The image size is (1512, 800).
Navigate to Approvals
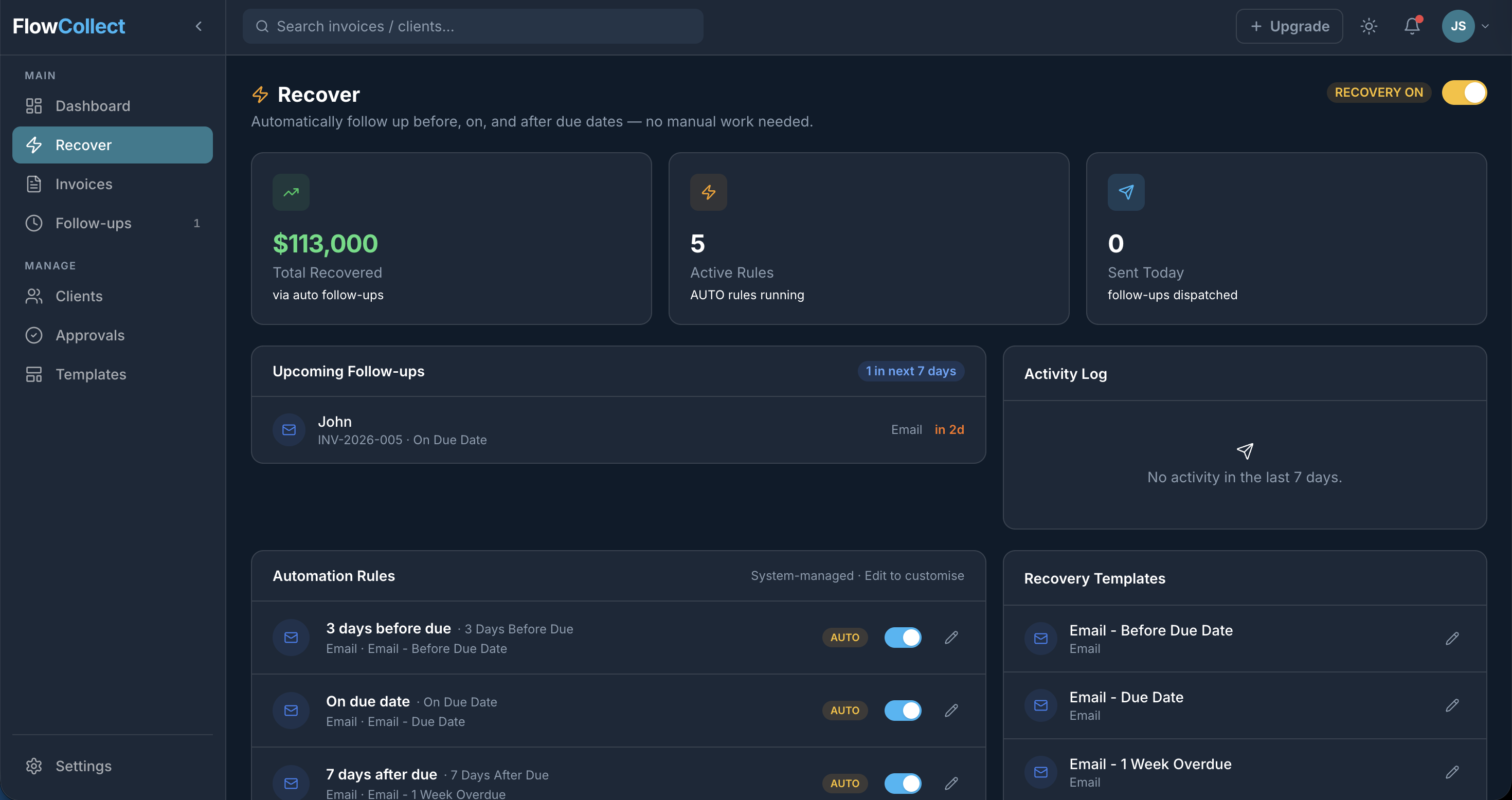112,335
